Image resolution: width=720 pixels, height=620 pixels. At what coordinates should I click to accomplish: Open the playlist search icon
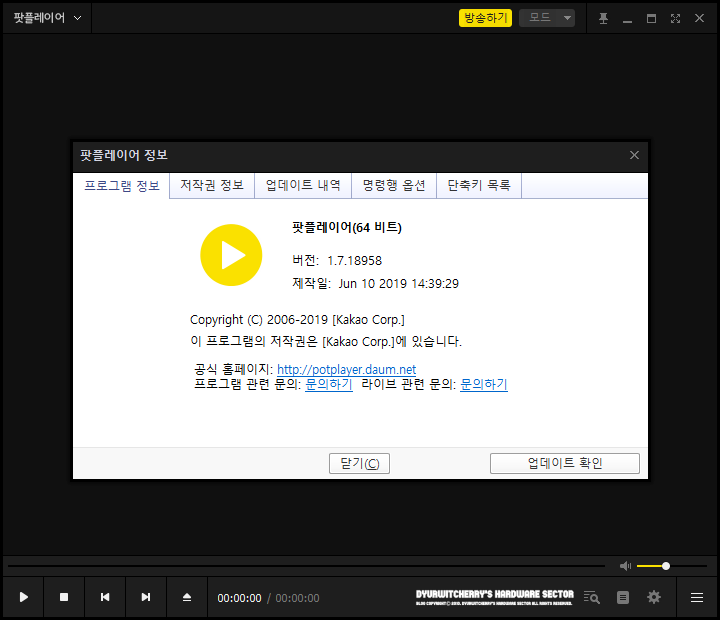click(x=591, y=597)
